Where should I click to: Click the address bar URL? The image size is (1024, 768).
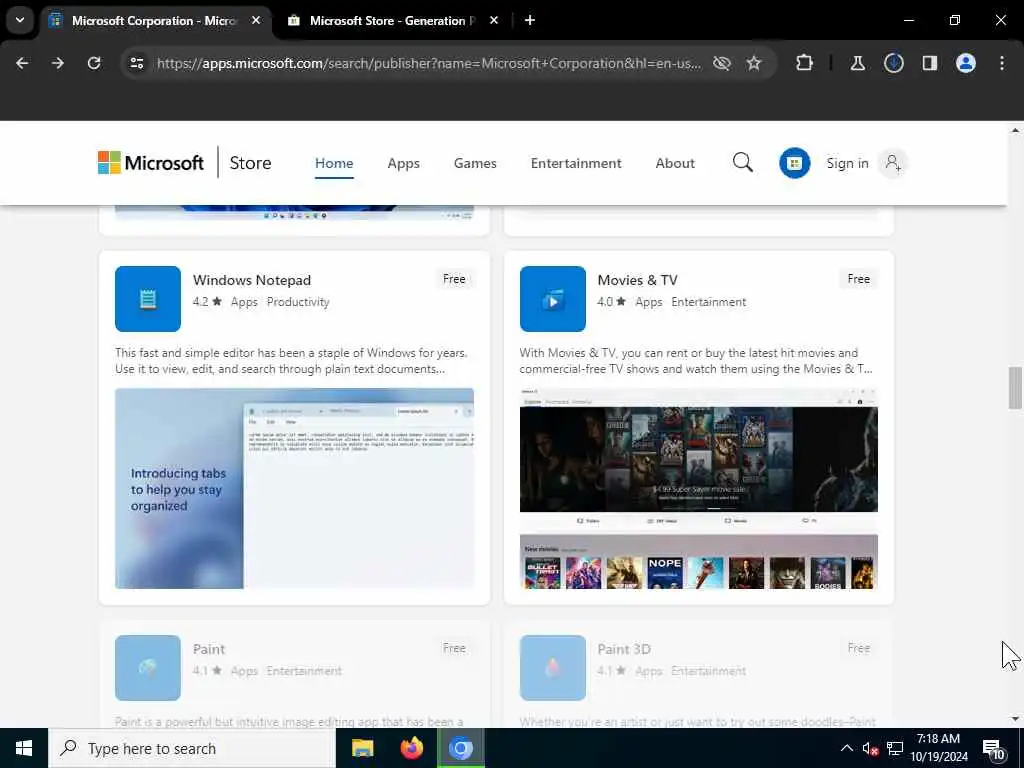pos(429,63)
